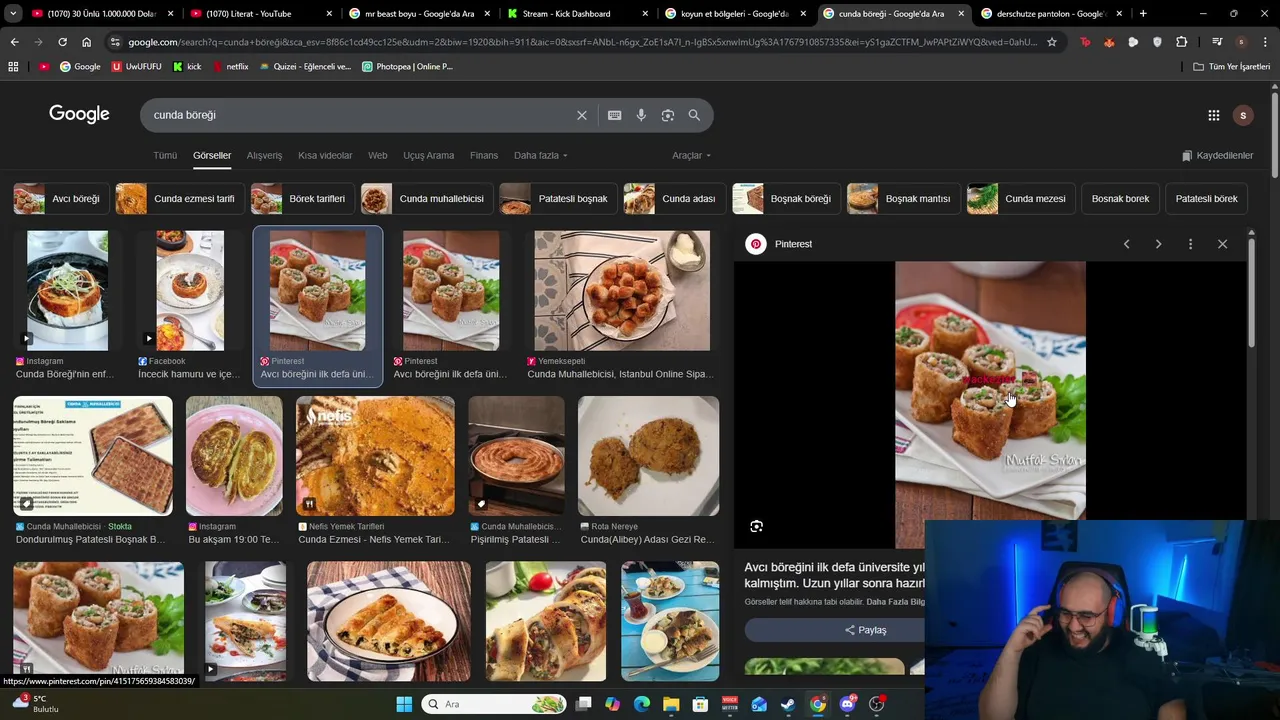Open 'Kaydedilenler' saved items
The width and height of the screenshot is (1280, 720).
tap(1217, 155)
